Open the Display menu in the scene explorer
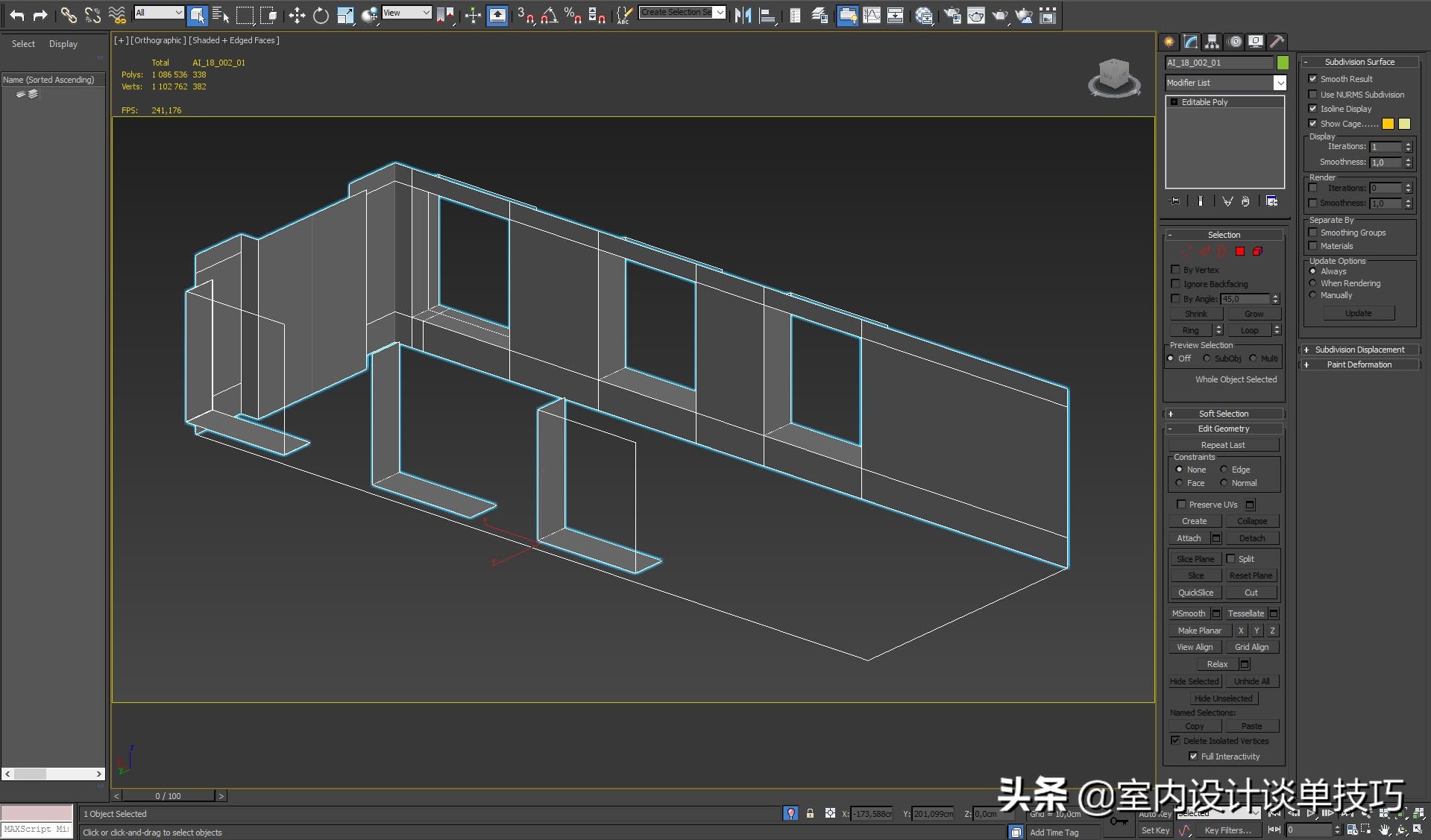The width and height of the screenshot is (1431, 840). 63,44
